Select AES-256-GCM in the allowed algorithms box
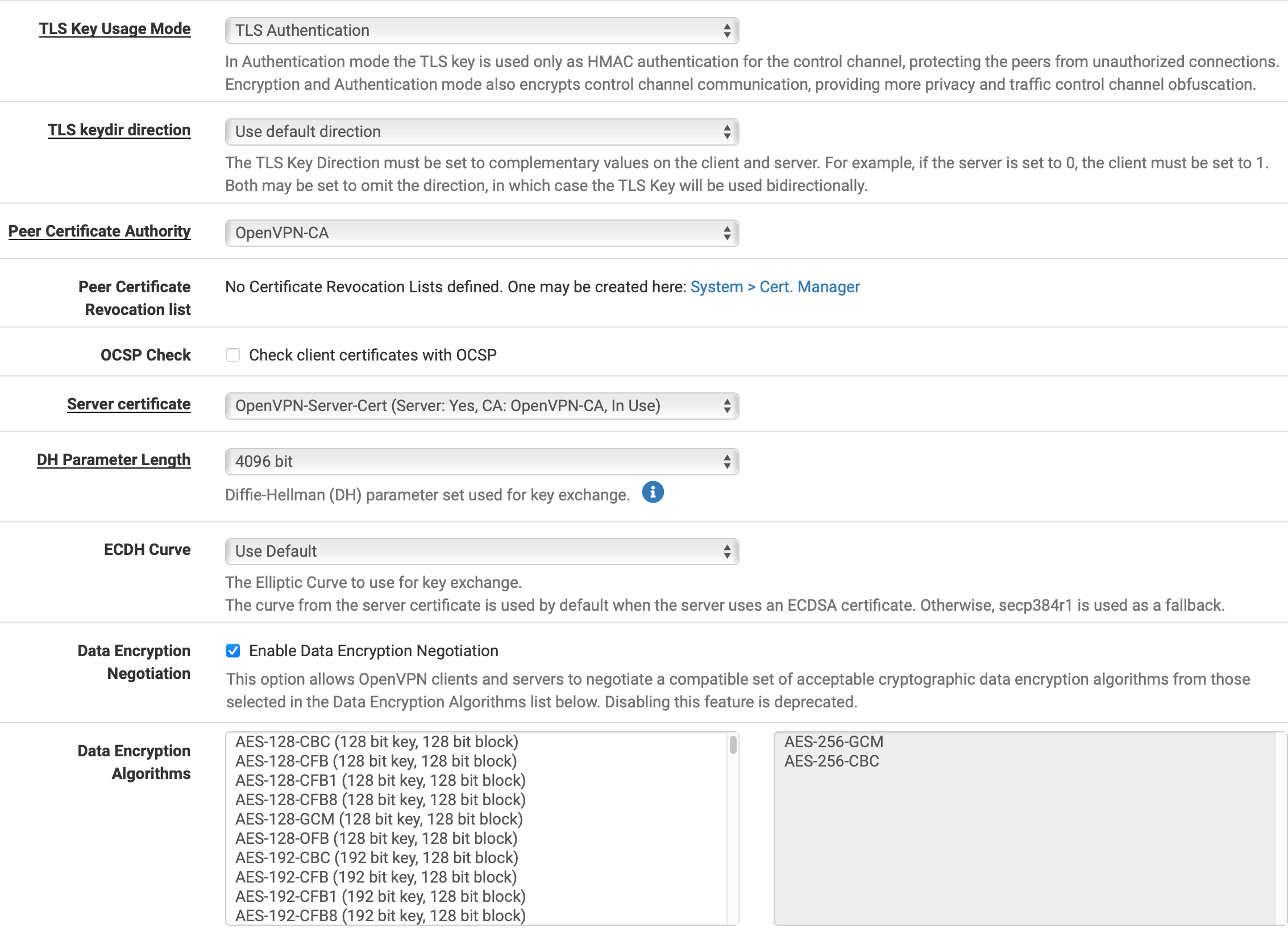The width and height of the screenshot is (1288, 936). (x=834, y=742)
